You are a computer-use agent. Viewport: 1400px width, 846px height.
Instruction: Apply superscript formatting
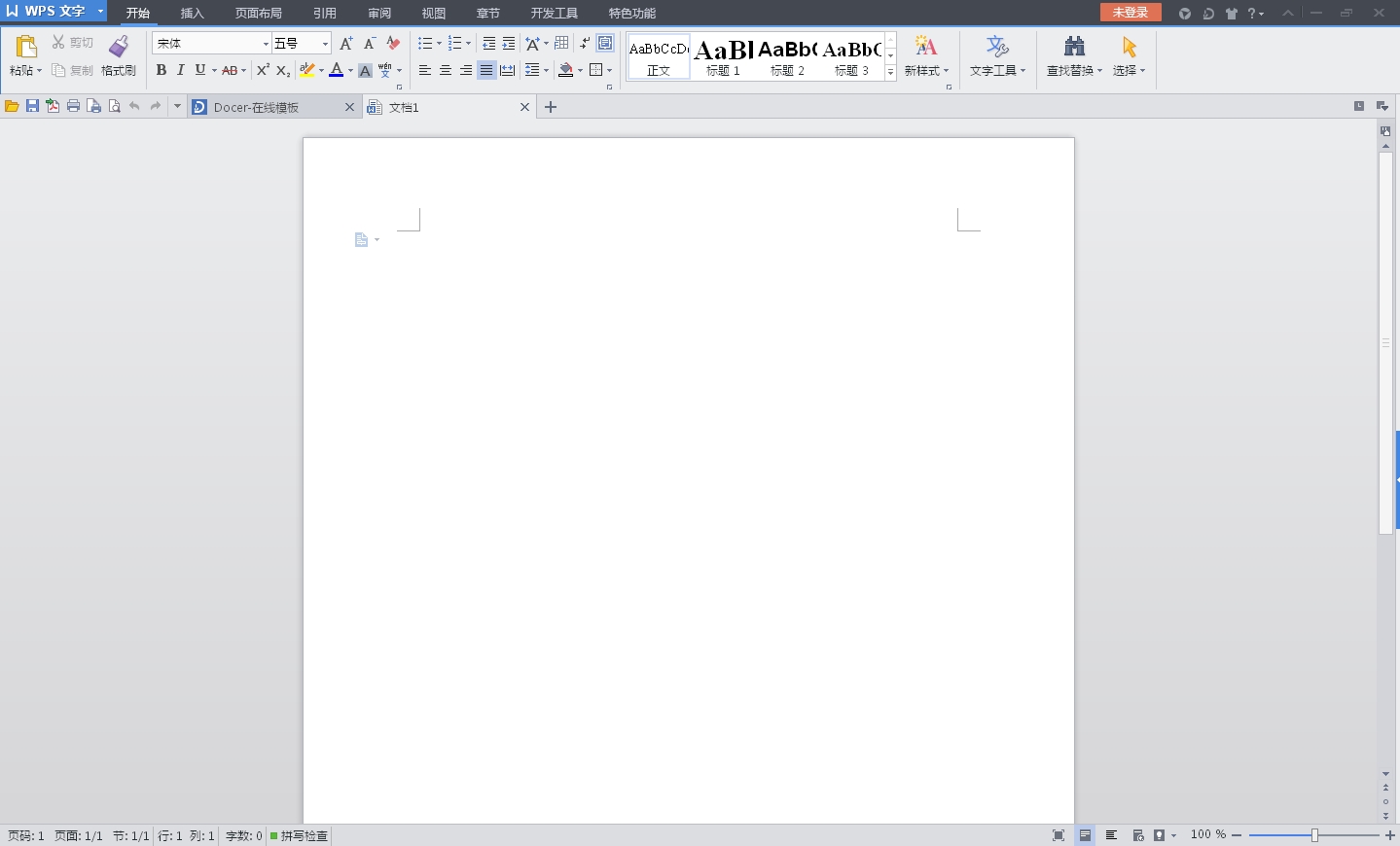tap(263, 70)
